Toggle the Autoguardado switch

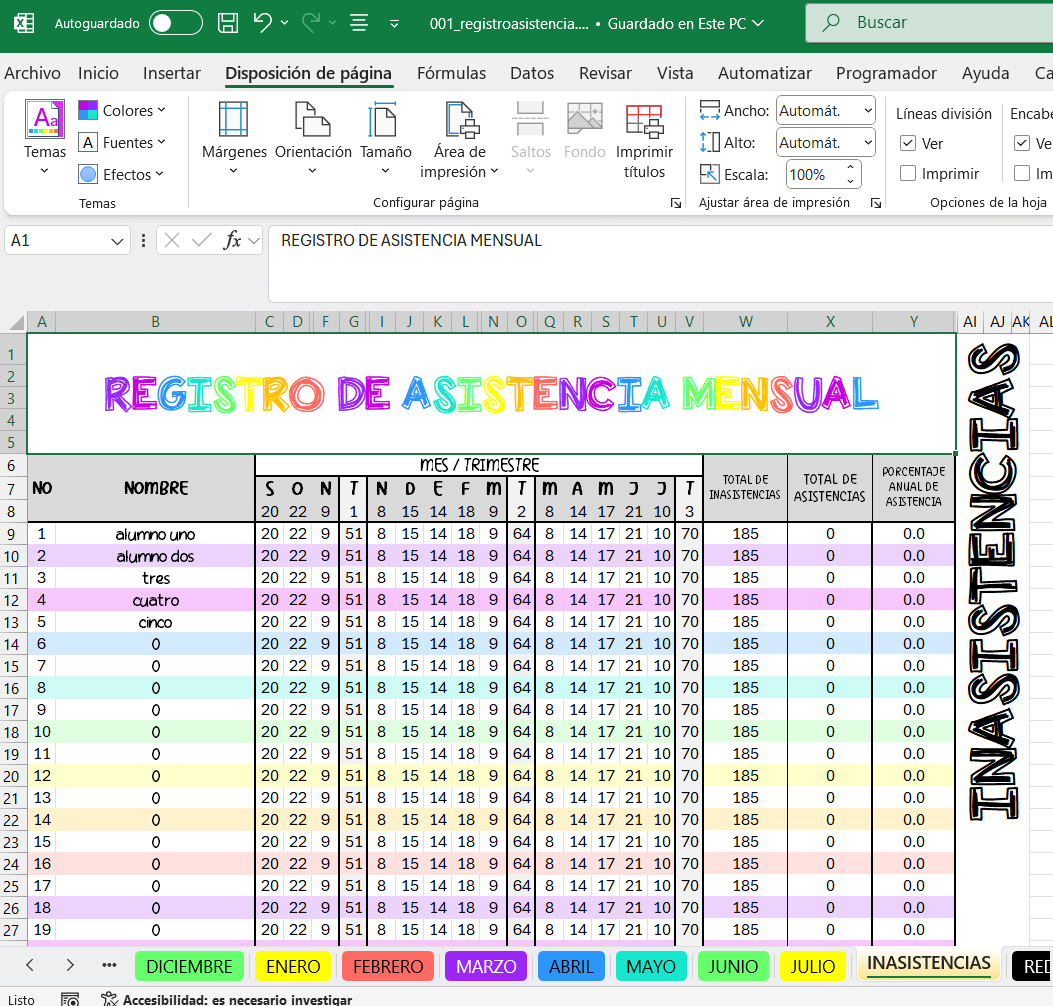(176, 23)
